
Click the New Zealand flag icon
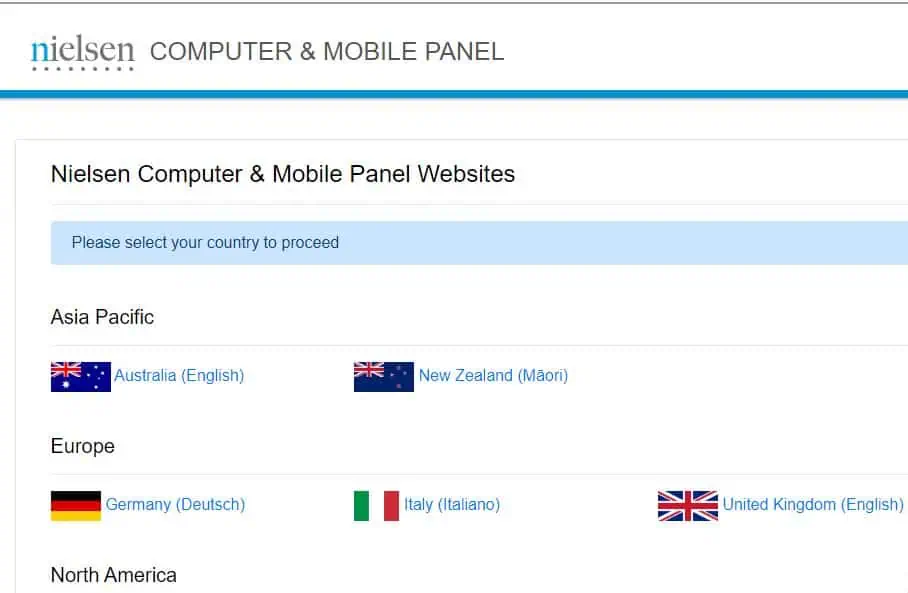tap(383, 376)
